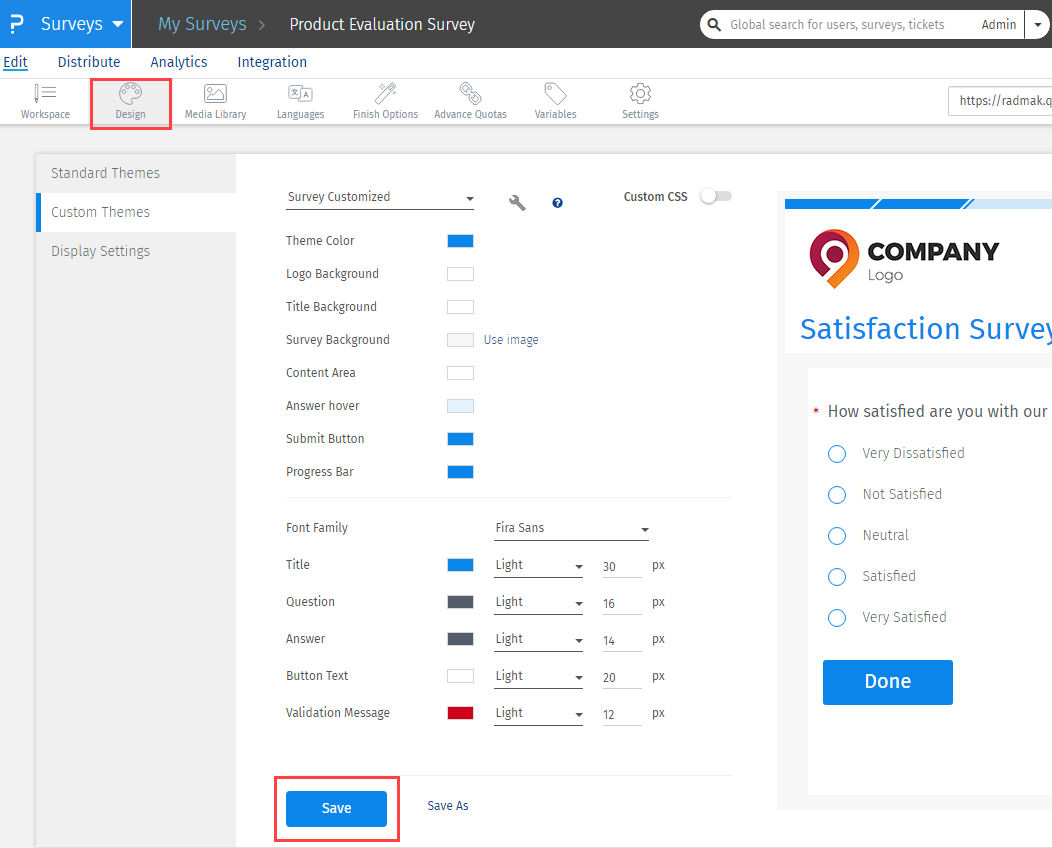Click the blue help question mark icon
The height and width of the screenshot is (848, 1052).
pos(557,203)
